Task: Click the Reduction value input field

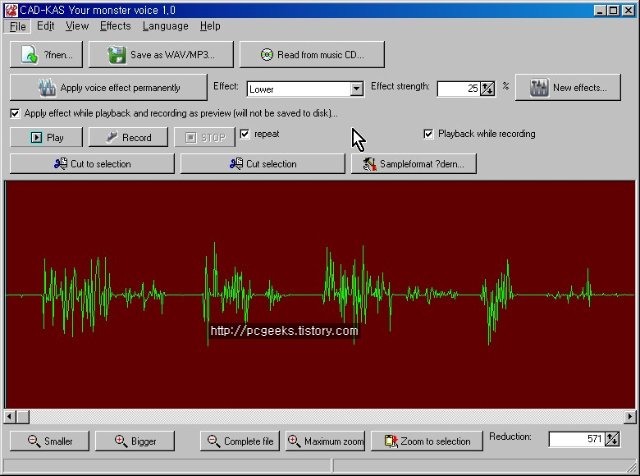Action: 577,439
